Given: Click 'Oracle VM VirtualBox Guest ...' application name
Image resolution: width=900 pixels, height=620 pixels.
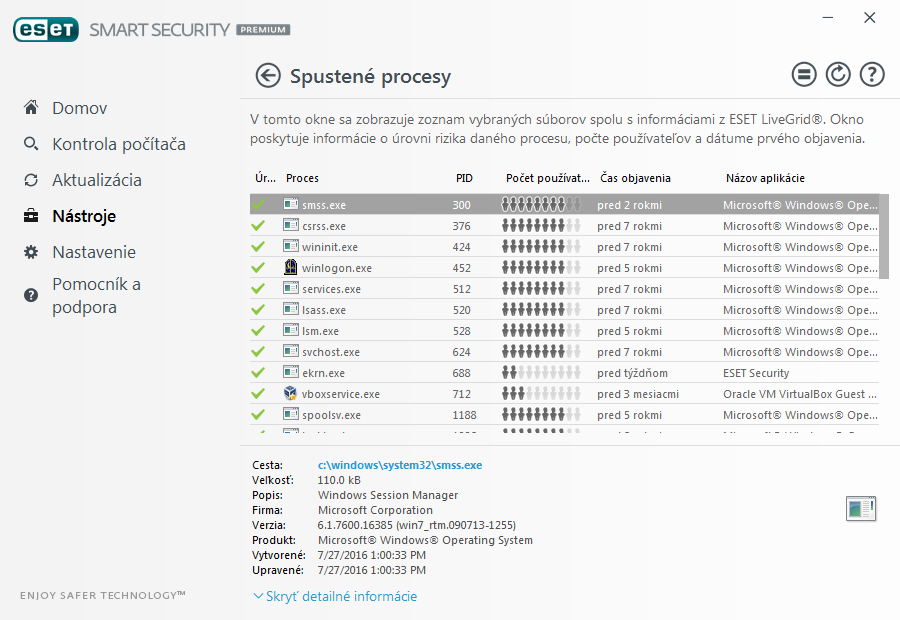Looking at the screenshot, I should (800, 394).
